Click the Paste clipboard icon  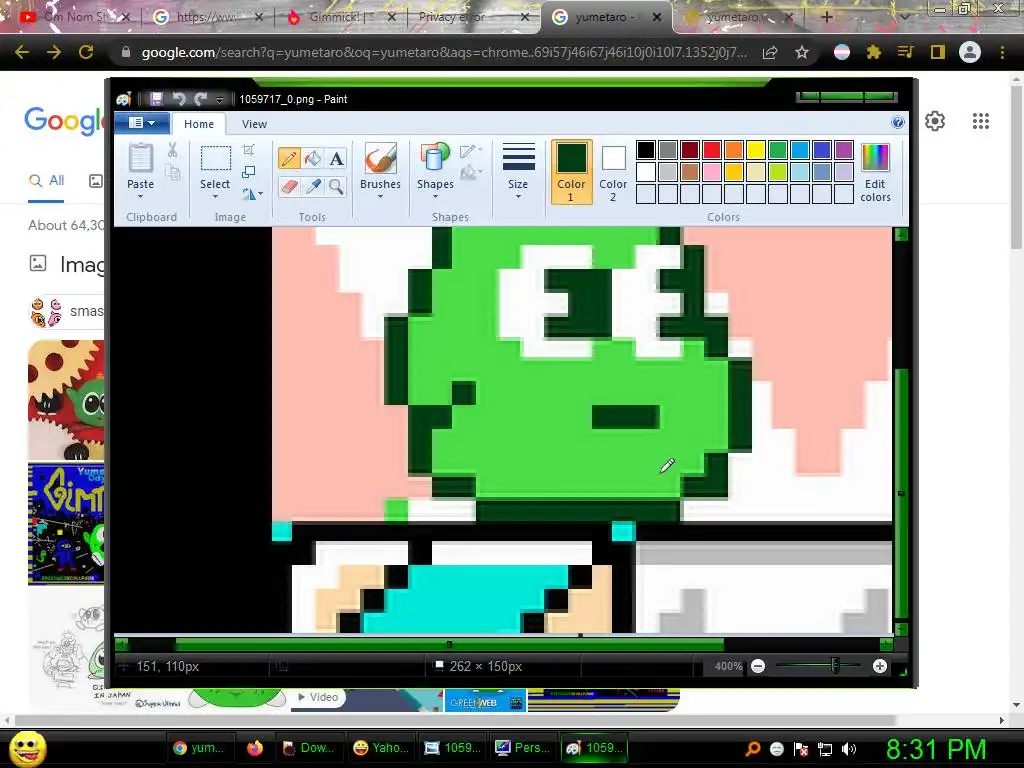140,159
